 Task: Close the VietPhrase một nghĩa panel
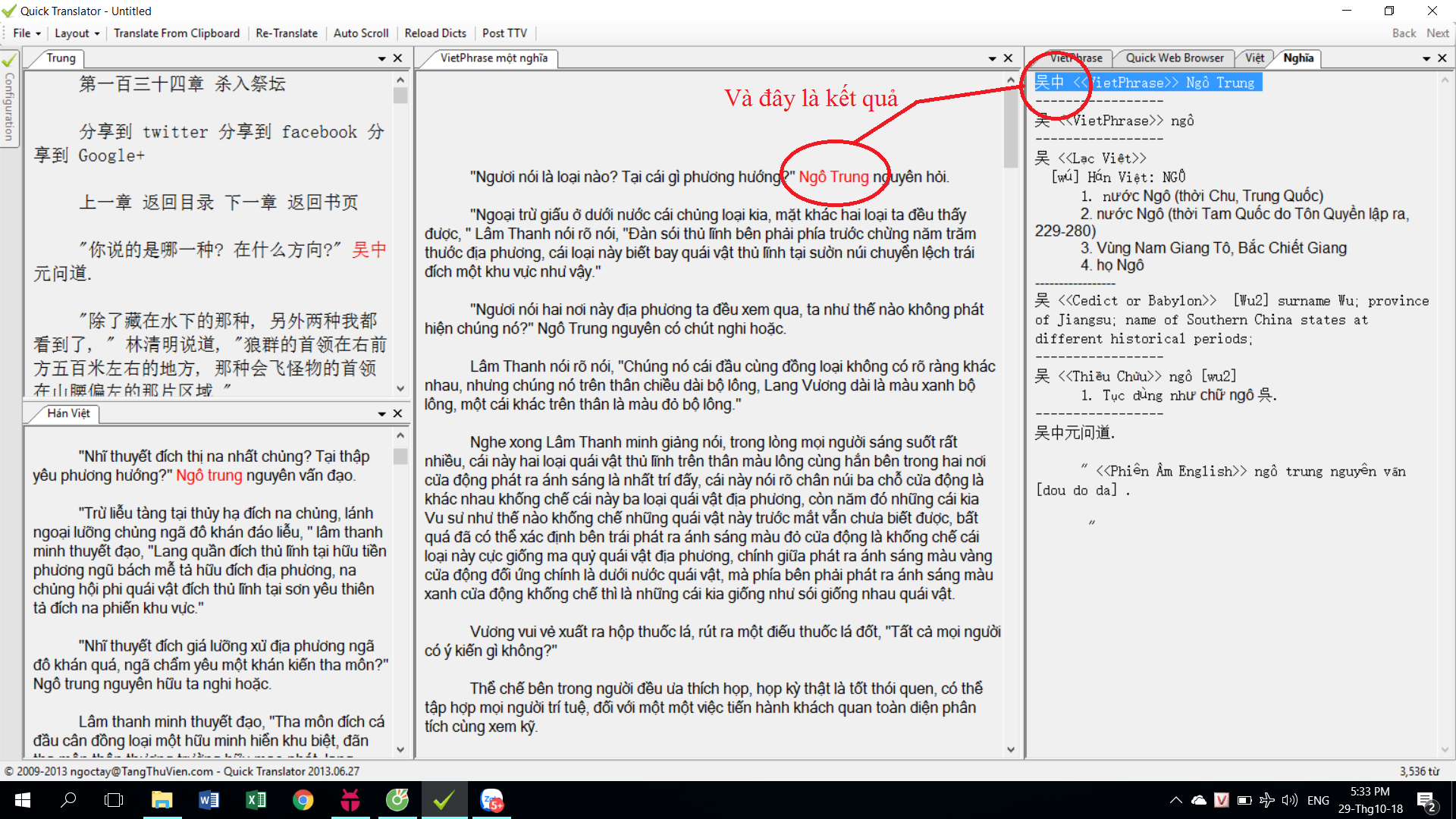(x=1008, y=58)
